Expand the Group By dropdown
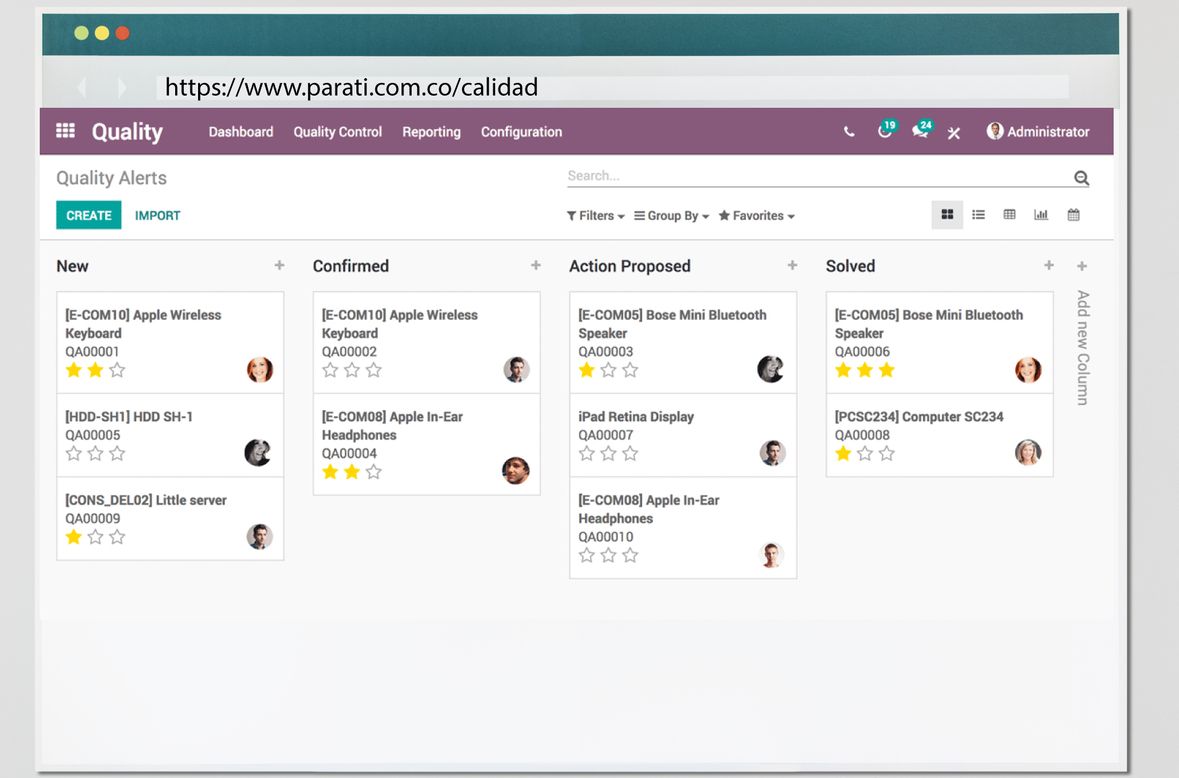 (671, 216)
